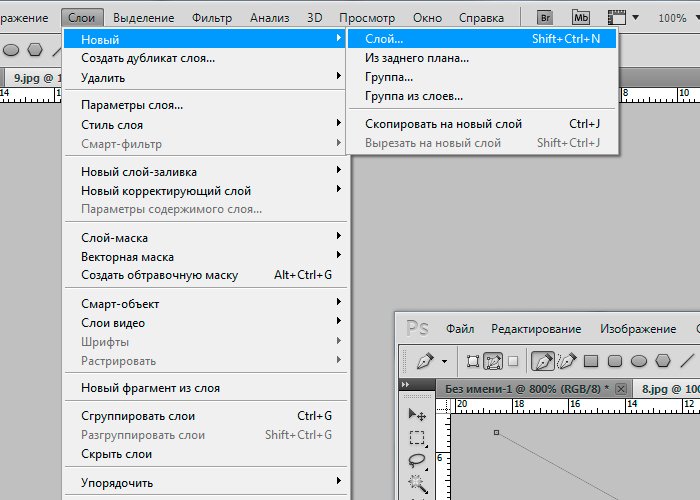The image size is (700, 500).
Task: Select the Lasso tool in the toolbox
Action: point(417,460)
